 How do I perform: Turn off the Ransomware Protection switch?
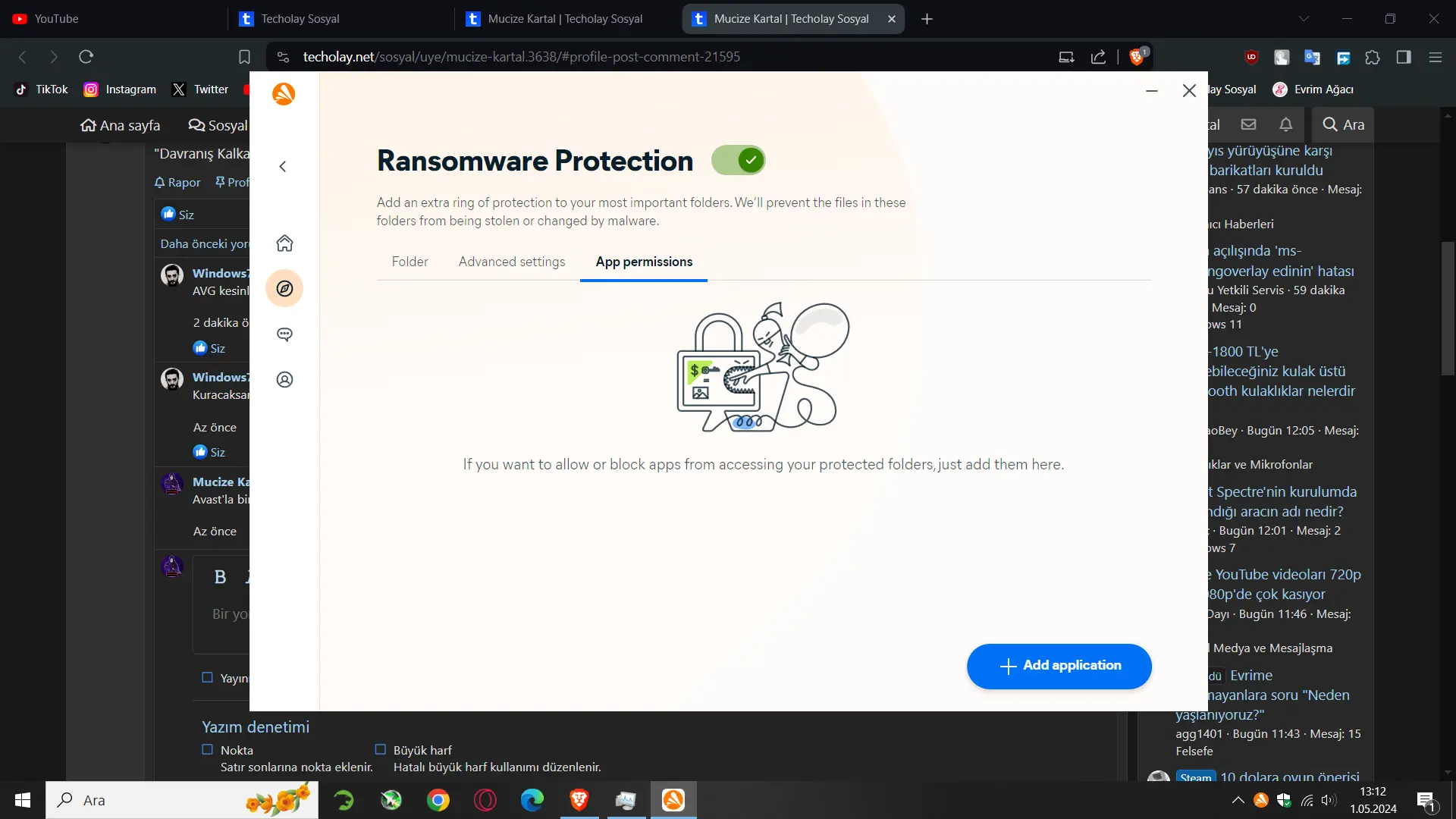[738, 160]
